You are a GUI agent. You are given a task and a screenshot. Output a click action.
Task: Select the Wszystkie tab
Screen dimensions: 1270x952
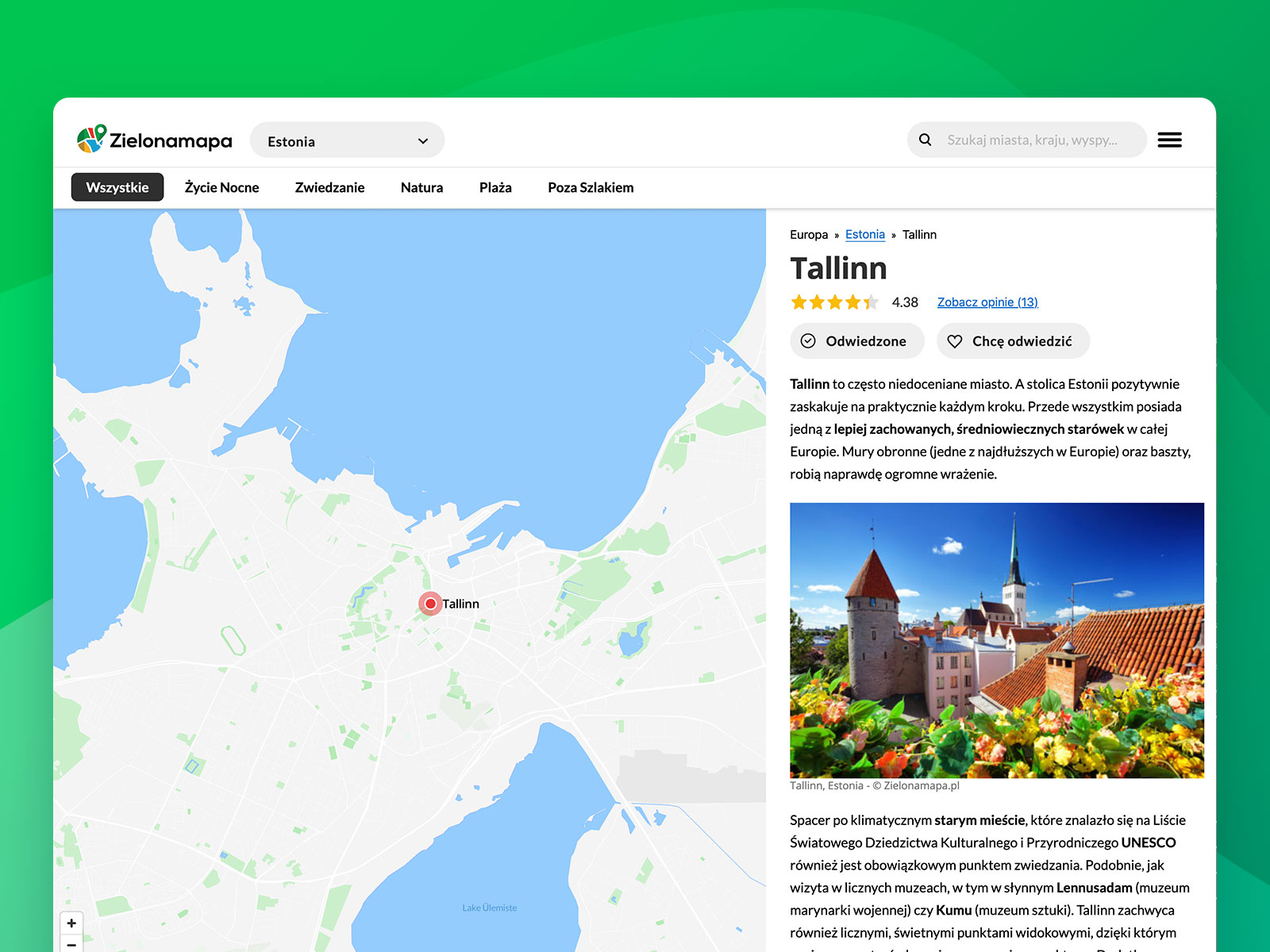117,187
